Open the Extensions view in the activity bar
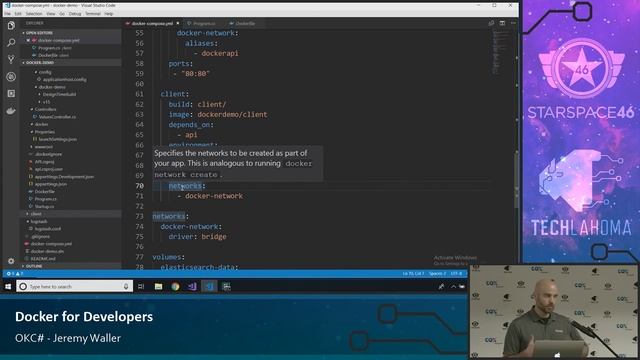The image size is (640, 360). (x=11, y=93)
